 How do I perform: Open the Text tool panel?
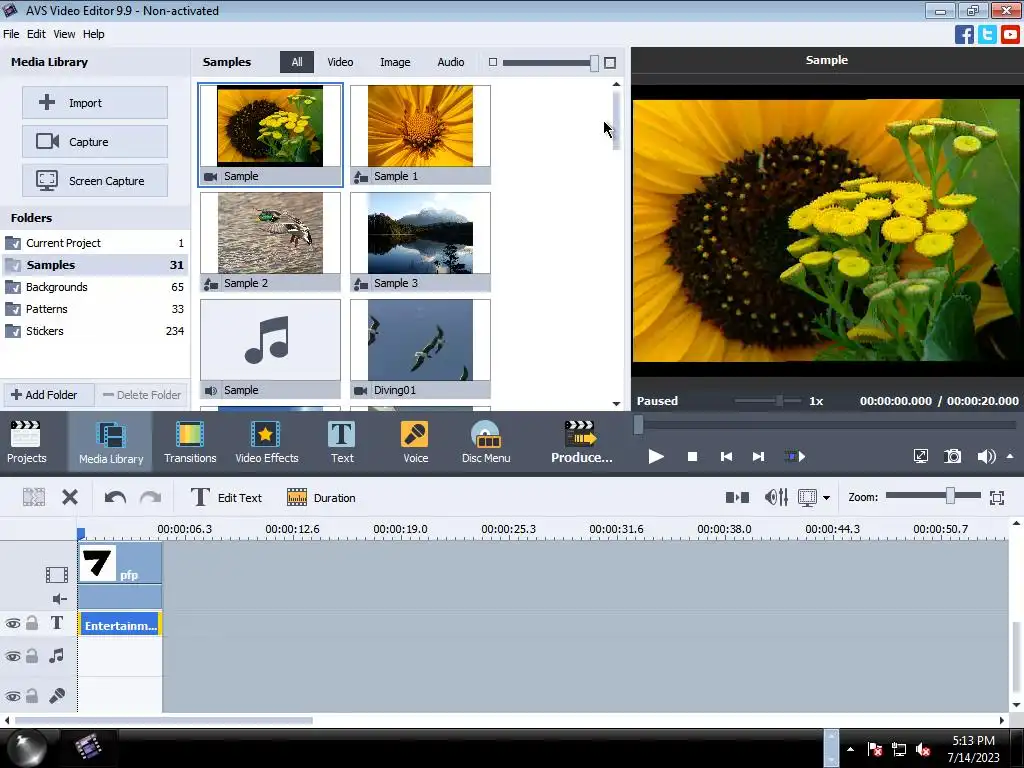342,442
